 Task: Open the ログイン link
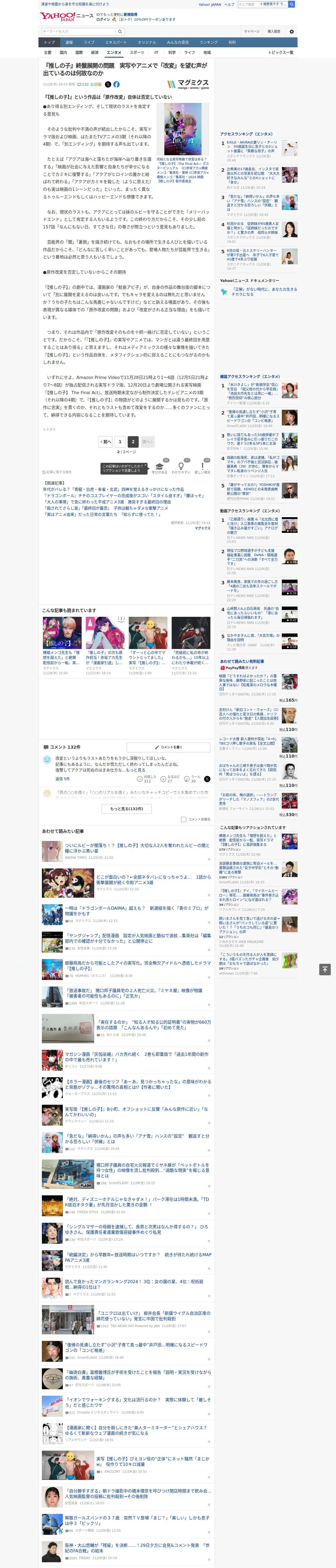point(103,20)
